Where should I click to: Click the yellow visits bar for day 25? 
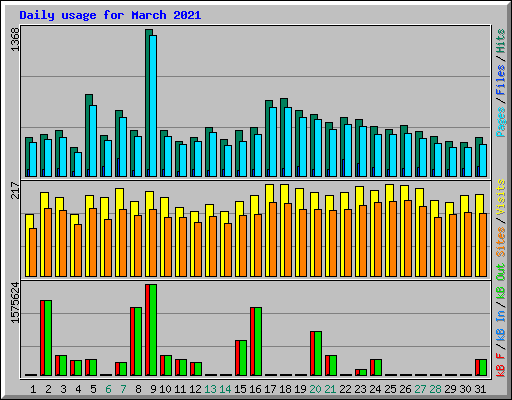(388, 230)
